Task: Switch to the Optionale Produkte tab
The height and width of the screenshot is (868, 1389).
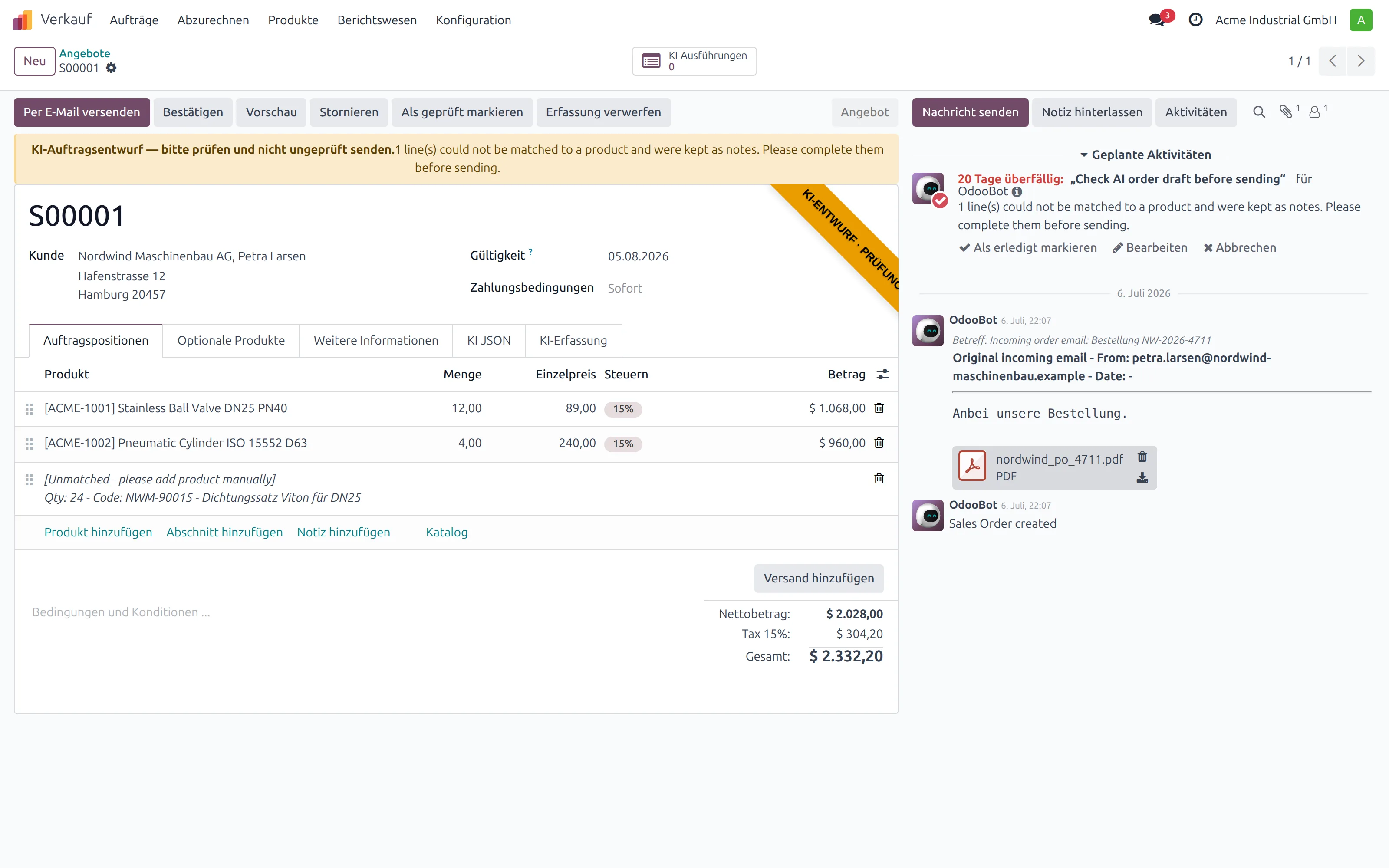Action: [231, 340]
